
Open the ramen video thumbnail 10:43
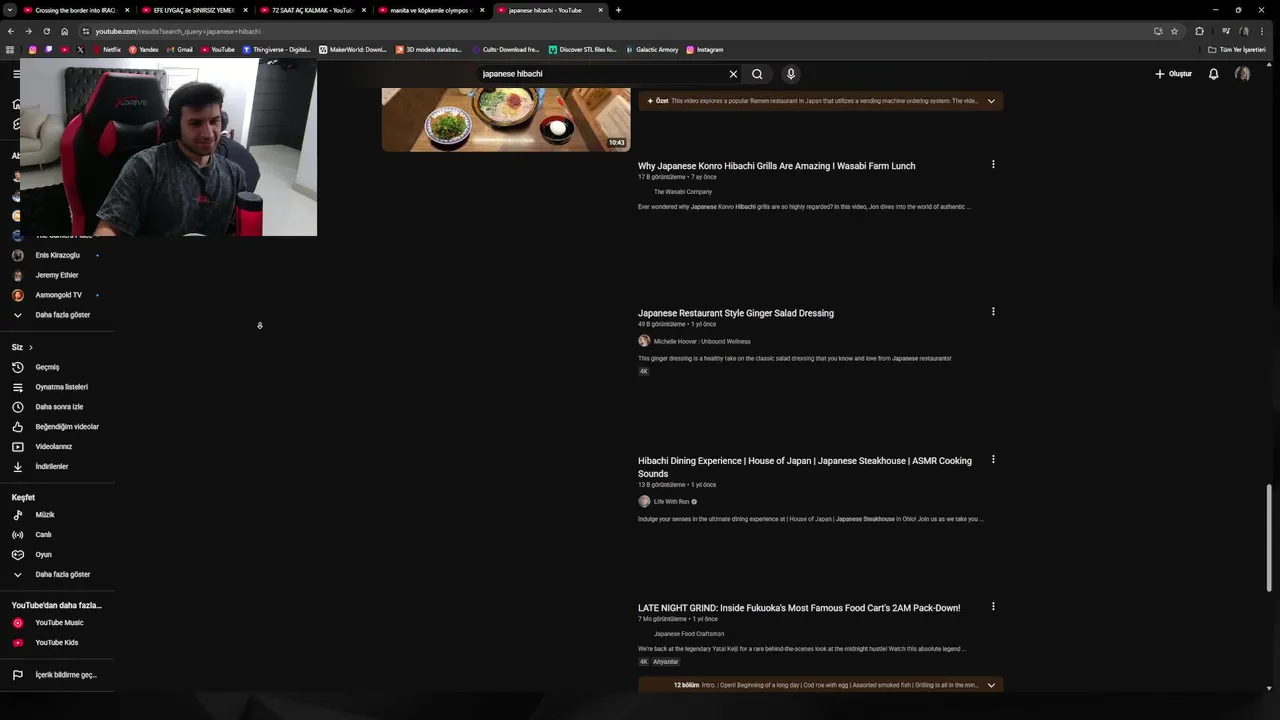(506, 120)
